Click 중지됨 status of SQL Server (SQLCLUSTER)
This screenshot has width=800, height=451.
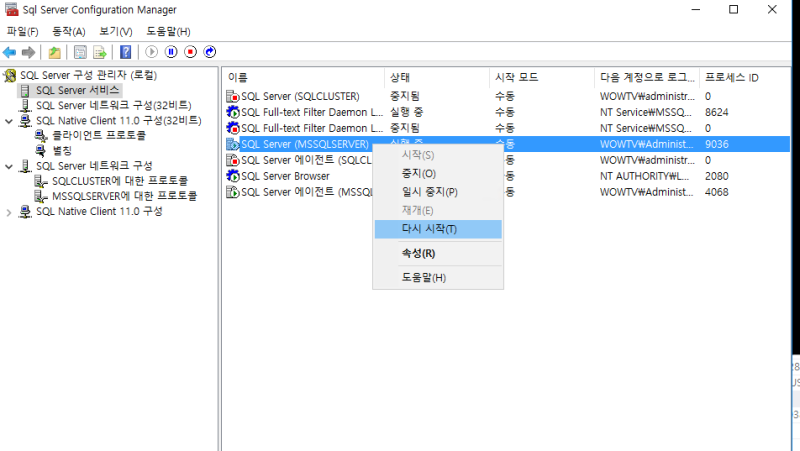click(405, 96)
